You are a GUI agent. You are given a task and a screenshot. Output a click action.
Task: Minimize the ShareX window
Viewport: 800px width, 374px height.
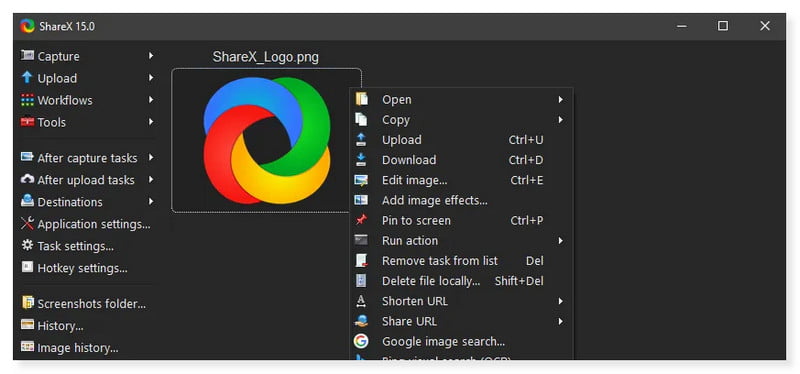coord(681,26)
